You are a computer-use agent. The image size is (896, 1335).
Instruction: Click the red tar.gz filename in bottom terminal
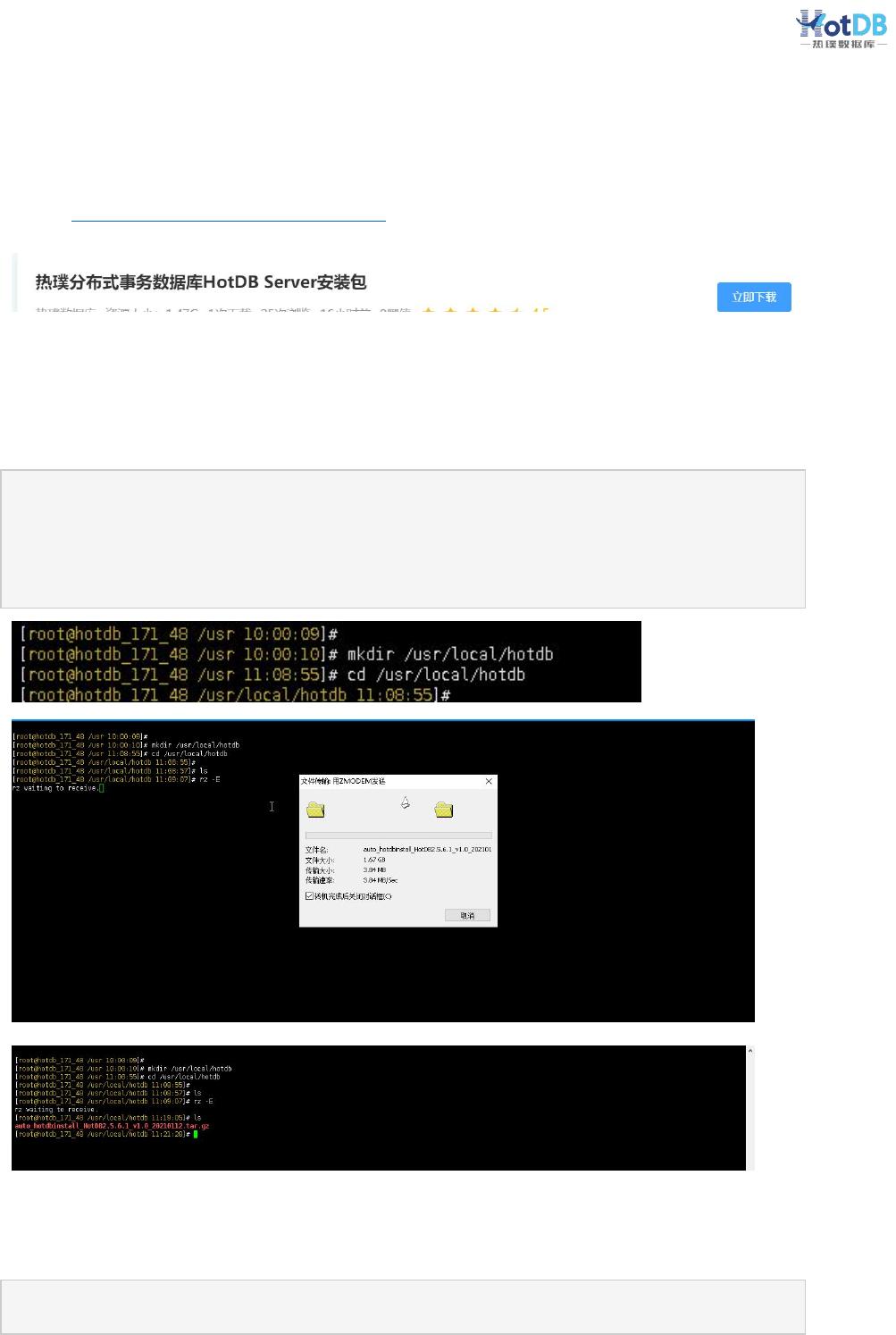point(113,1126)
